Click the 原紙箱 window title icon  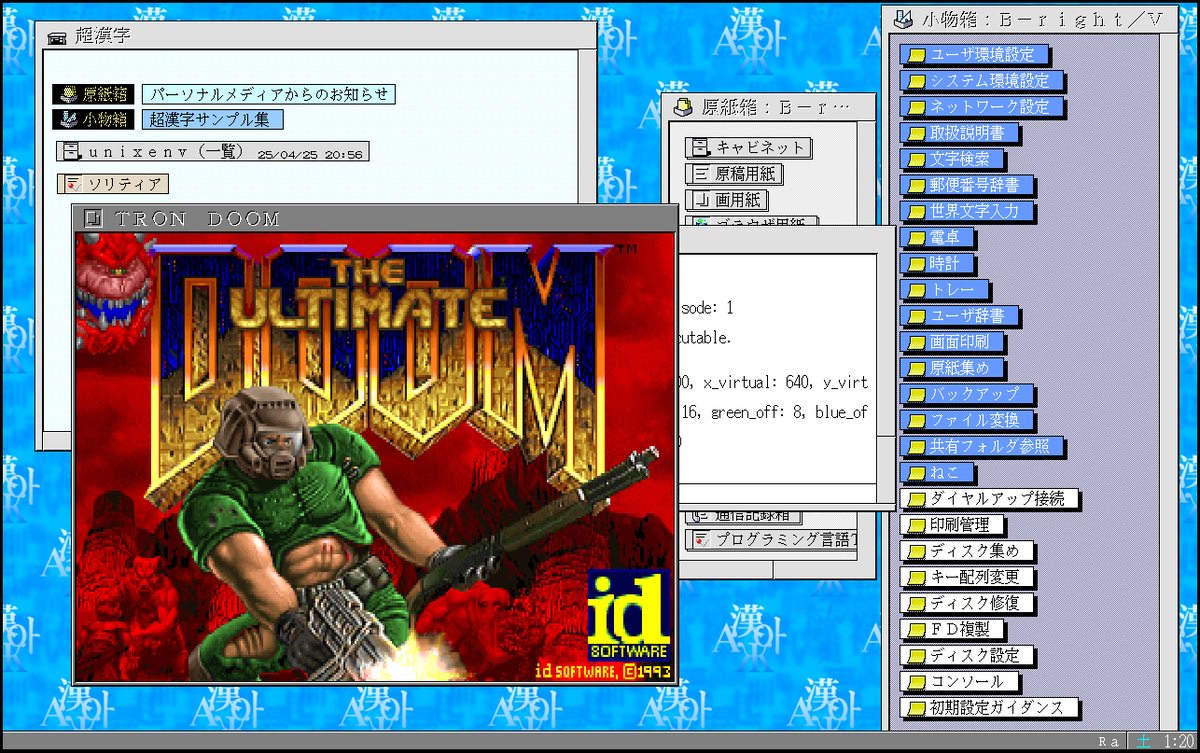[x=684, y=106]
